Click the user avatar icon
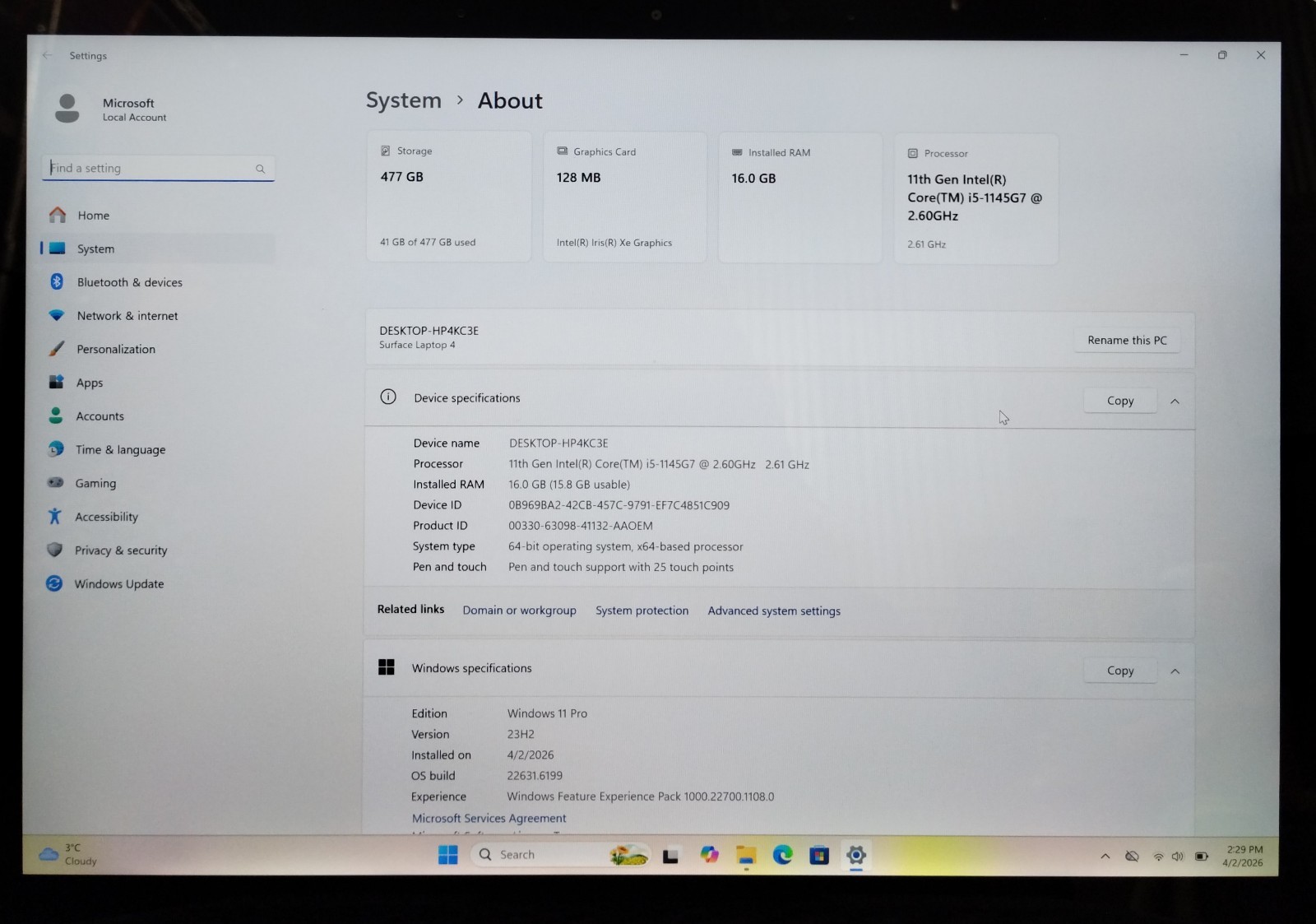 coord(67,108)
